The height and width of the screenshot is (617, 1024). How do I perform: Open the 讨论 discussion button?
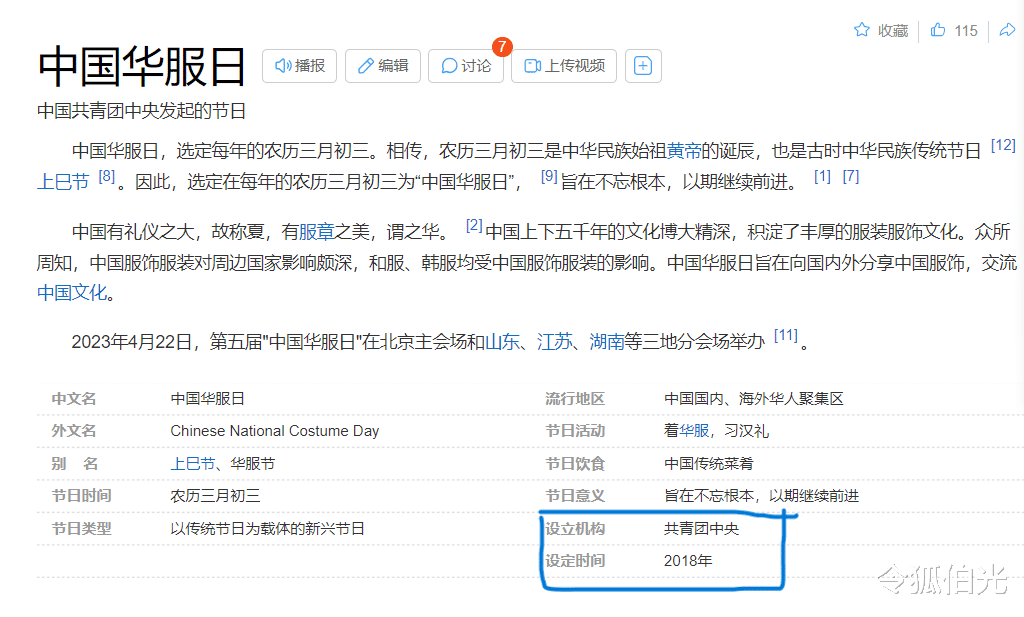(x=466, y=66)
